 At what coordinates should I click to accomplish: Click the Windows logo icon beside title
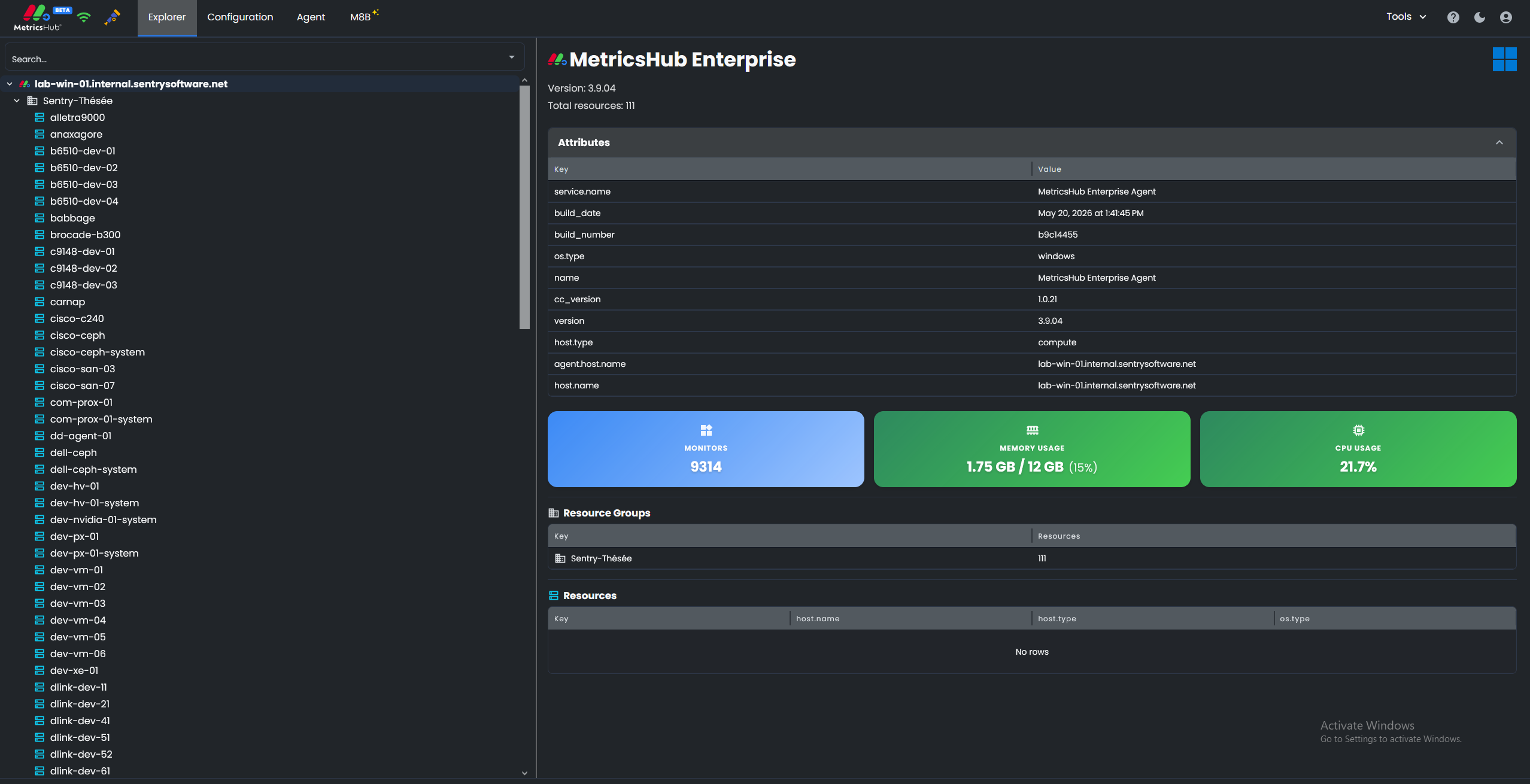[1504, 59]
